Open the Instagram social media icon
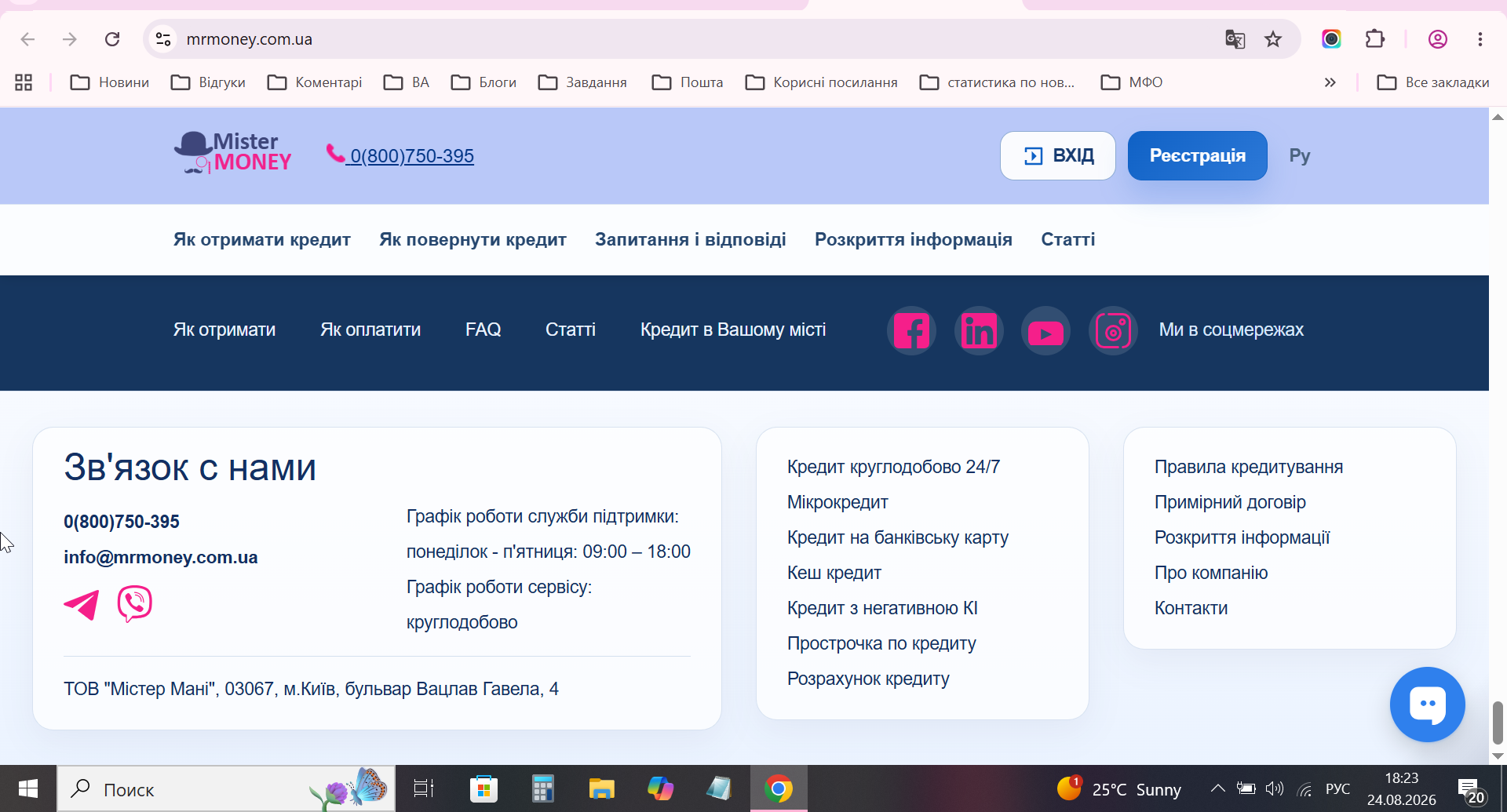The width and height of the screenshot is (1507, 812). click(1113, 330)
